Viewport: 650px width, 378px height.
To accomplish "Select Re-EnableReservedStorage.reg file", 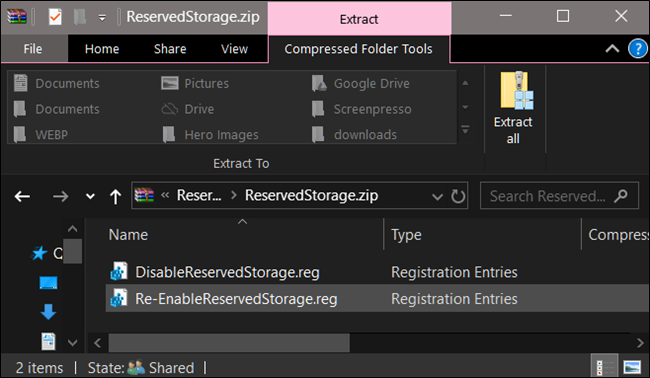I will 236,299.
